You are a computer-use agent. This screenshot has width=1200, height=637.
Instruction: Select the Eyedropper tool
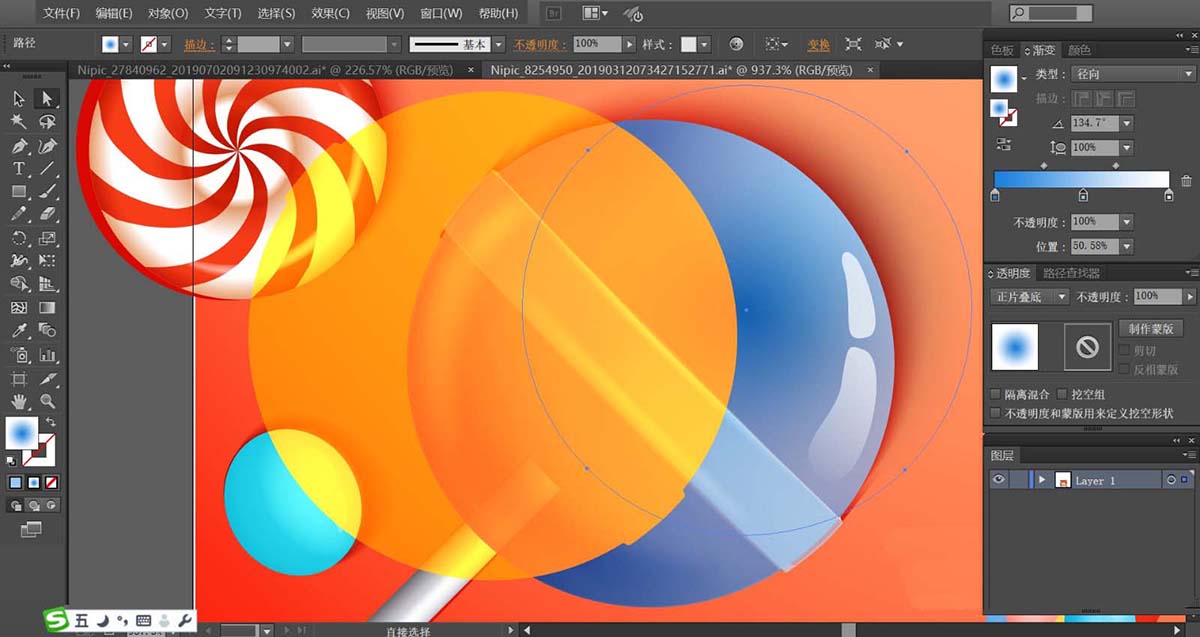point(18,330)
